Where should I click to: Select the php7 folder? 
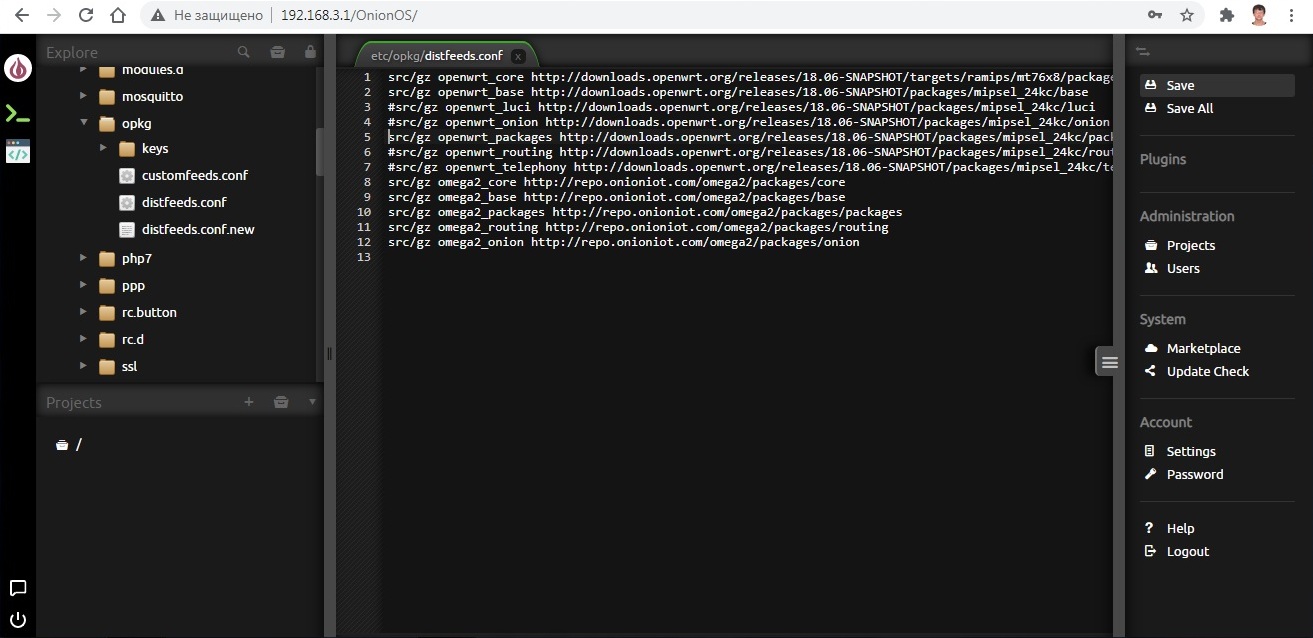pyautogui.click(x=136, y=258)
